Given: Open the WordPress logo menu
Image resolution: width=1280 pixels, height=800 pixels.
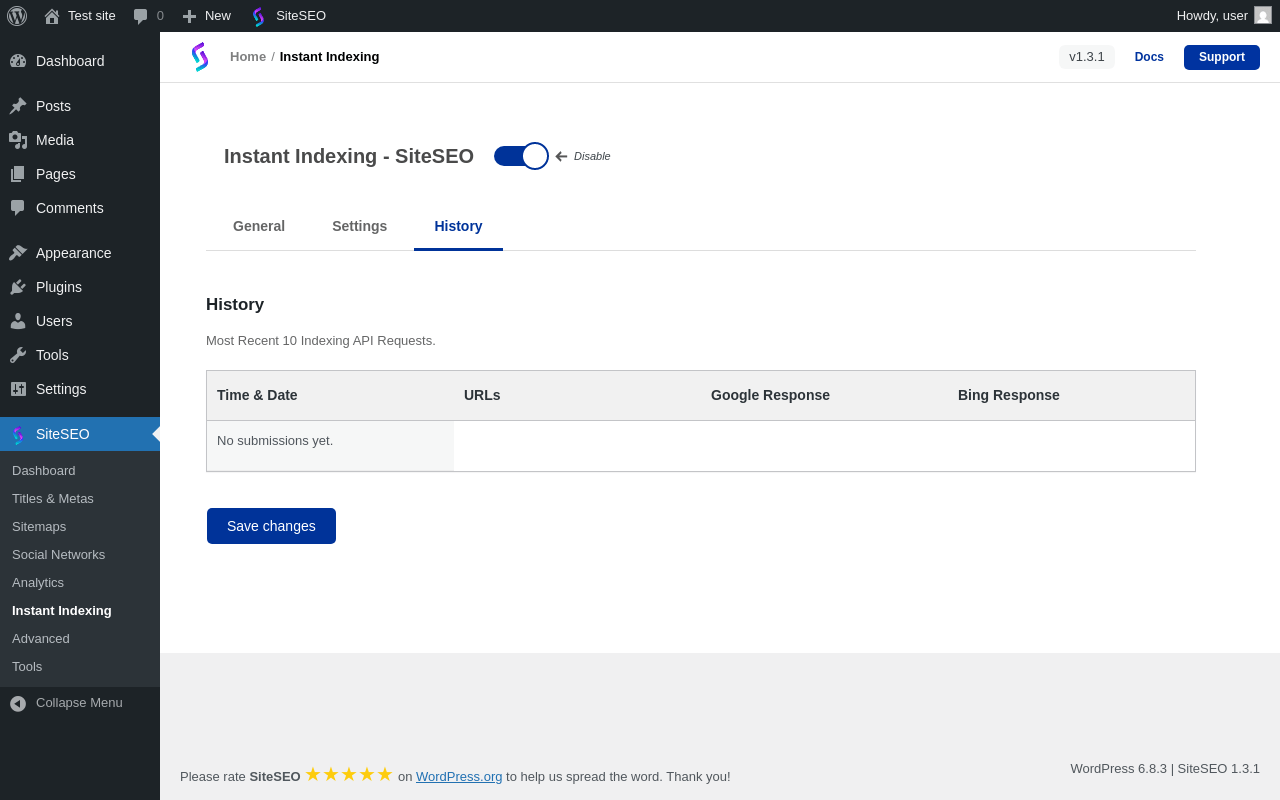Looking at the screenshot, I should coord(17,16).
